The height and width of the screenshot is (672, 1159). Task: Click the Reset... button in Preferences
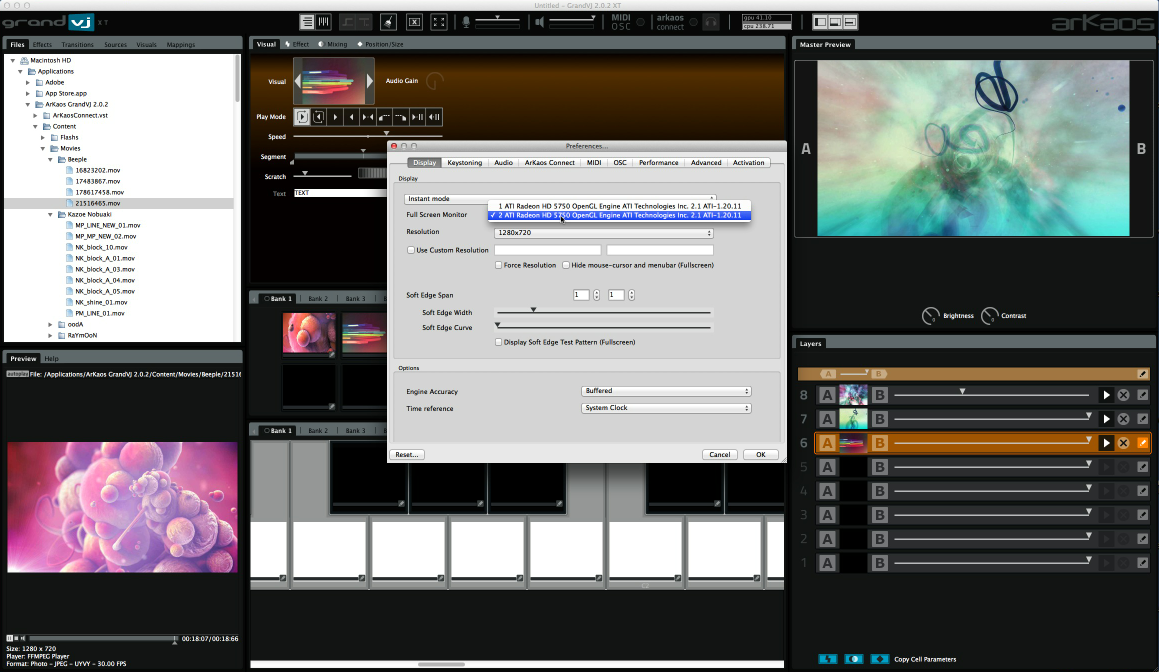[x=407, y=455]
